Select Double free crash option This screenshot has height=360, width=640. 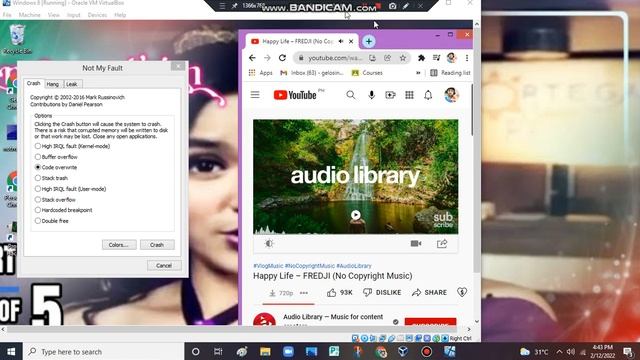pos(51,221)
